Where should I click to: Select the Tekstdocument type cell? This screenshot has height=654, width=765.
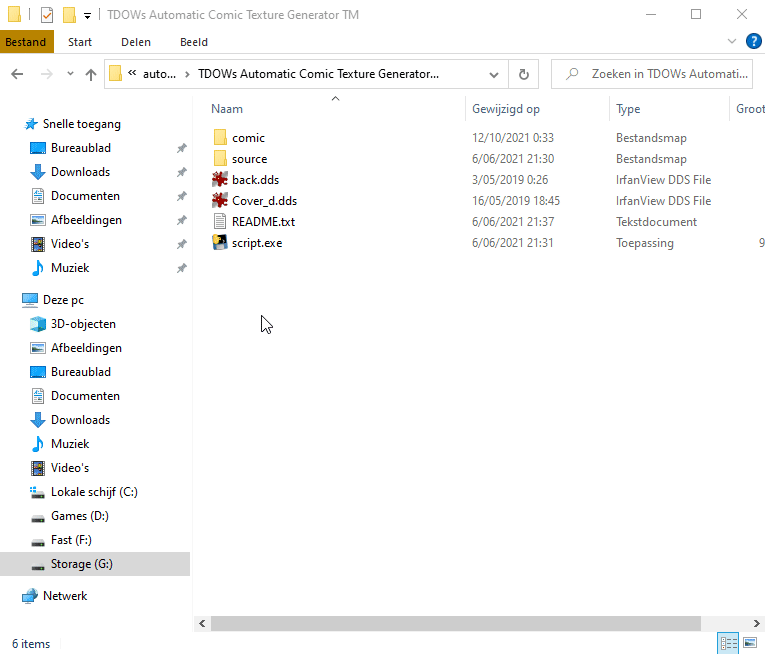tap(656, 222)
